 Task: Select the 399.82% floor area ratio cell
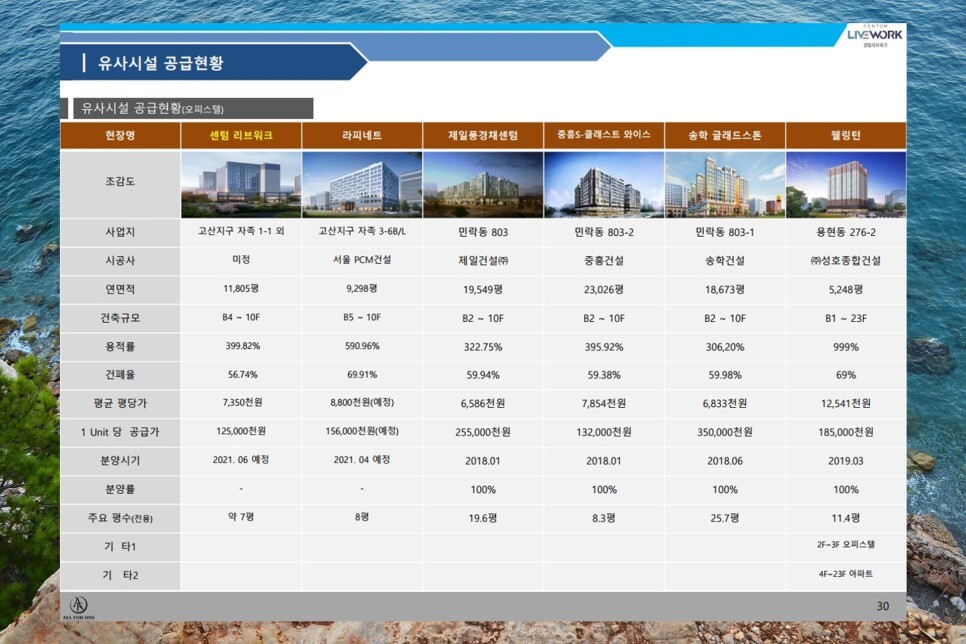241,346
